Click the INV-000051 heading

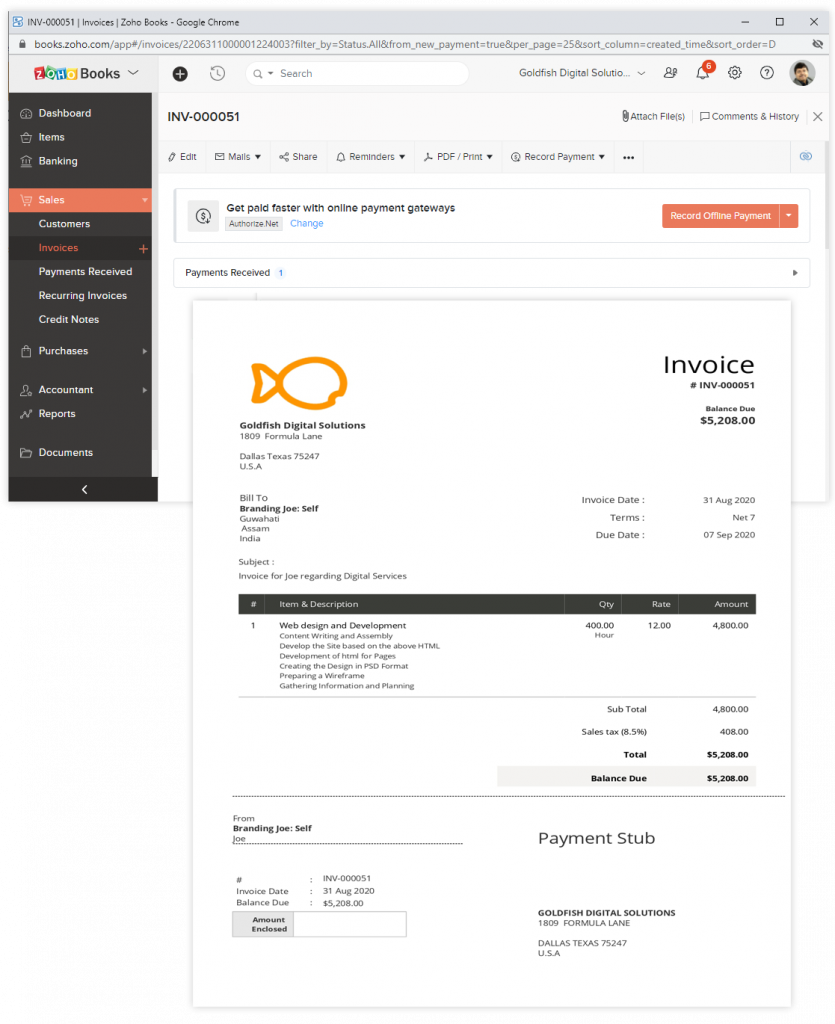tap(204, 117)
